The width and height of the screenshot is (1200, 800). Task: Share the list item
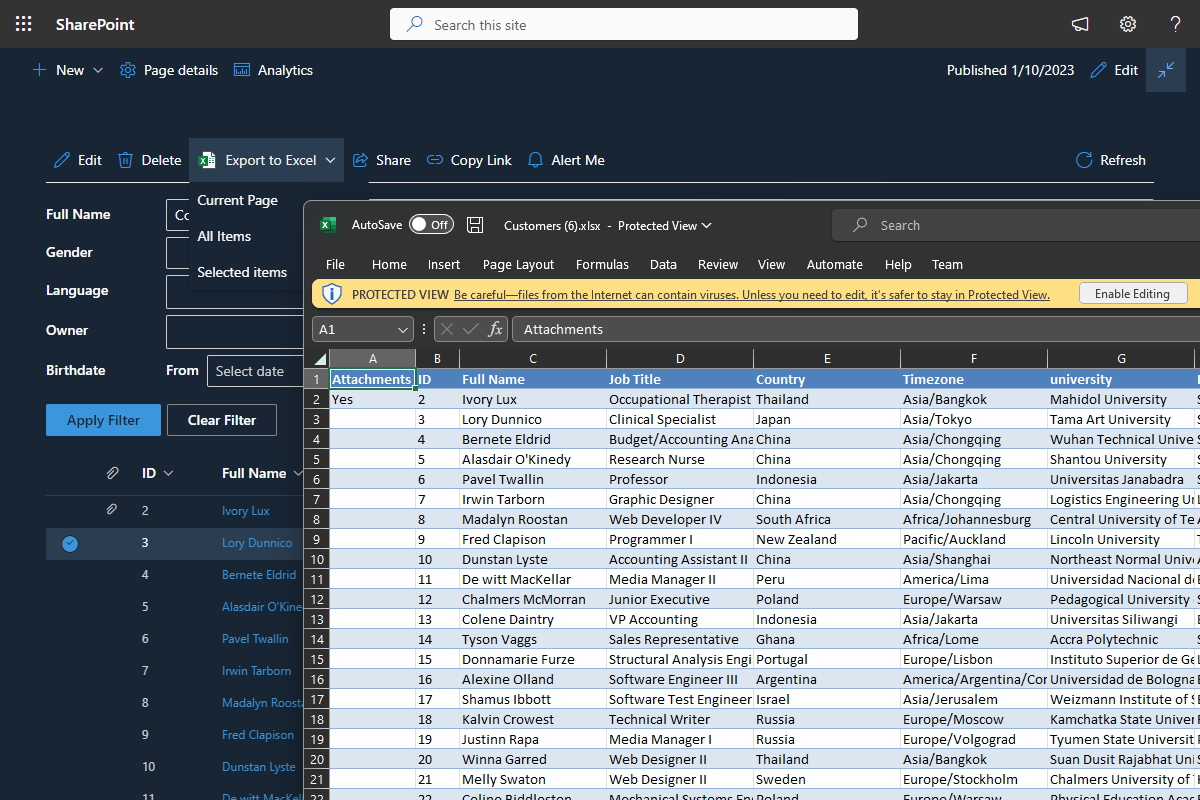tap(382, 160)
